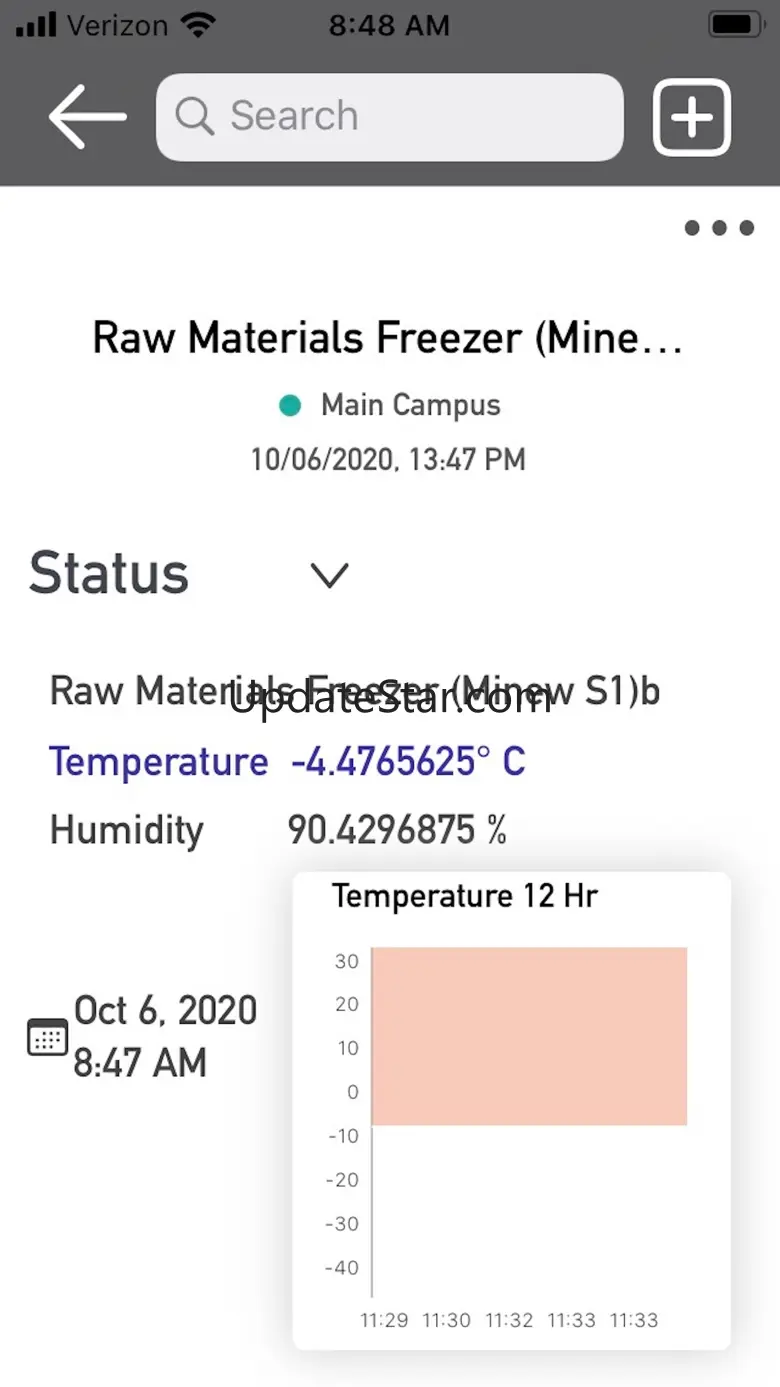Image resolution: width=780 pixels, height=1387 pixels.
Task: Click the calendar icon beside Oct 6, 2020
Action: click(x=47, y=1037)
